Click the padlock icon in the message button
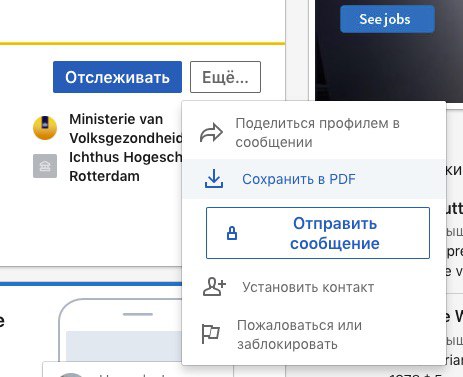The width and height of the screenshot is (463, 377). pyautogui.click(x=232, y=233)
